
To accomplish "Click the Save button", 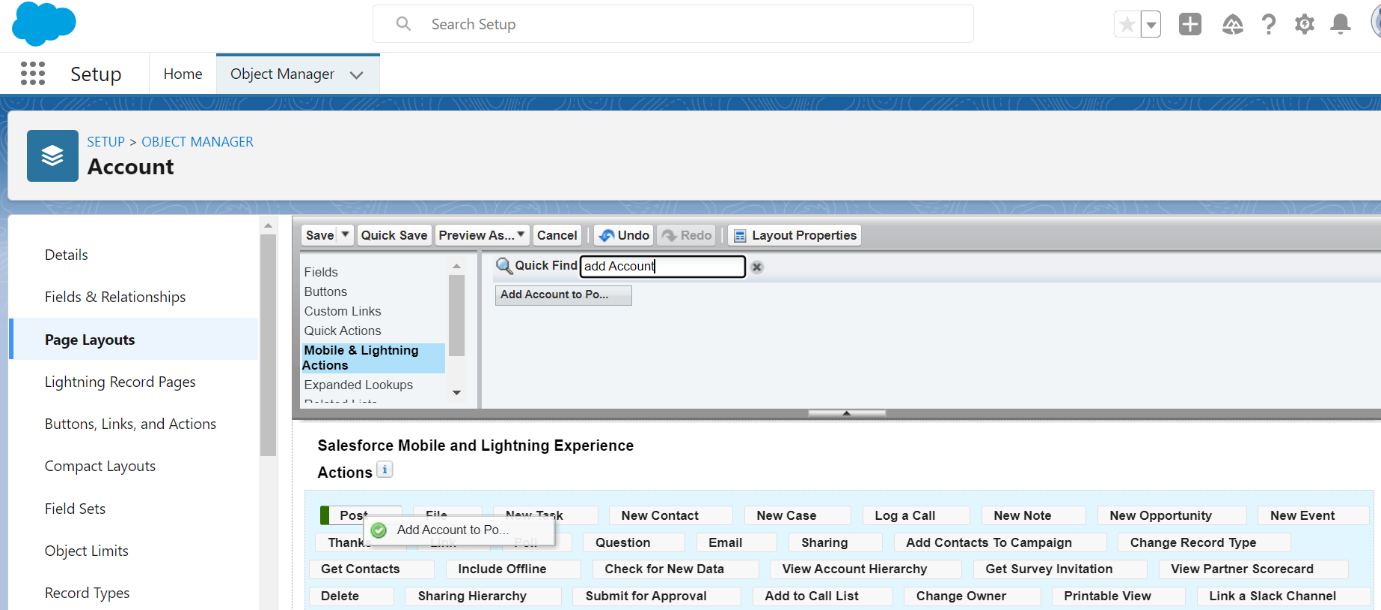I will pyautogui.click(x=320, y=235).
